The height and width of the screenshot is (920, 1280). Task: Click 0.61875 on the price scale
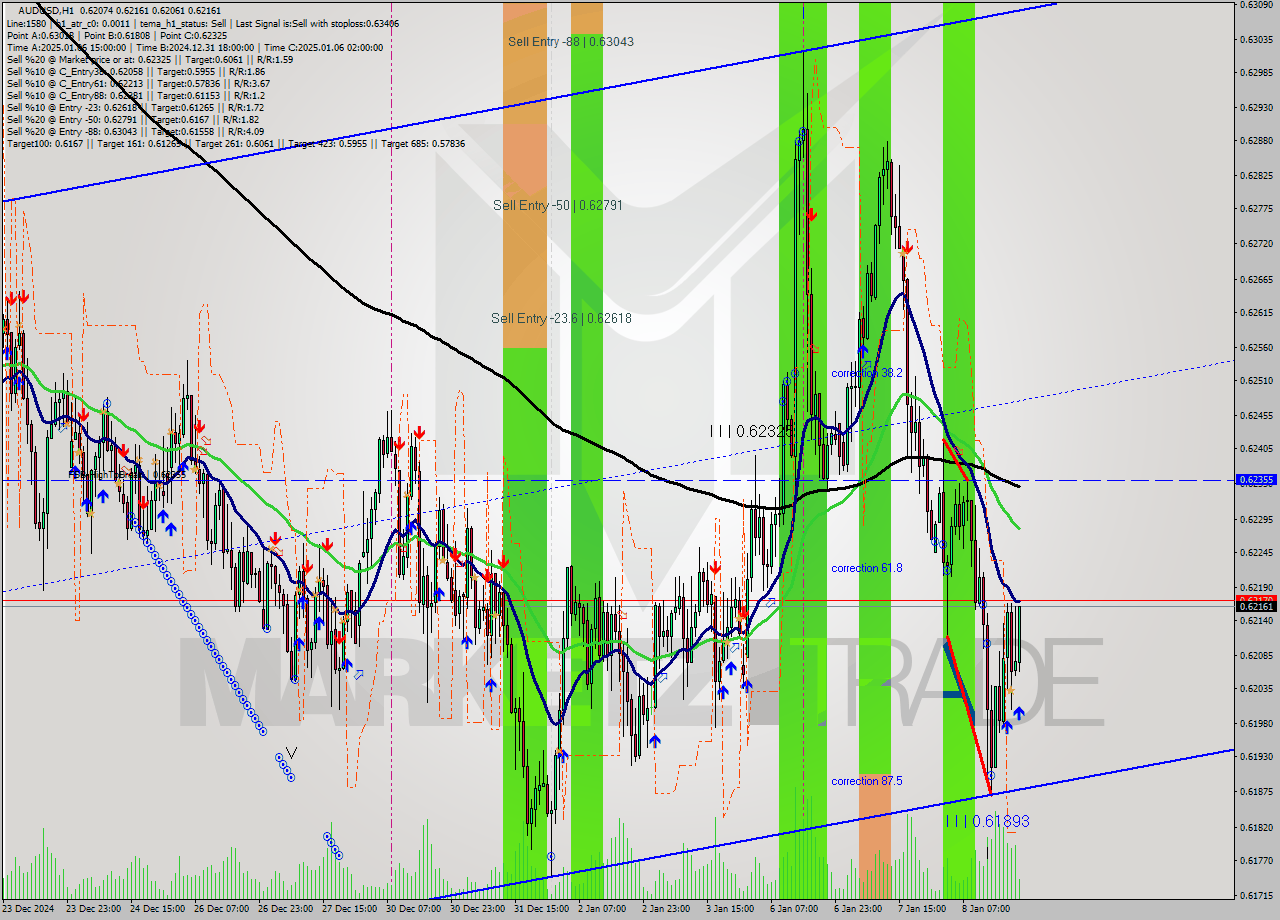(x=1257, y=791)
